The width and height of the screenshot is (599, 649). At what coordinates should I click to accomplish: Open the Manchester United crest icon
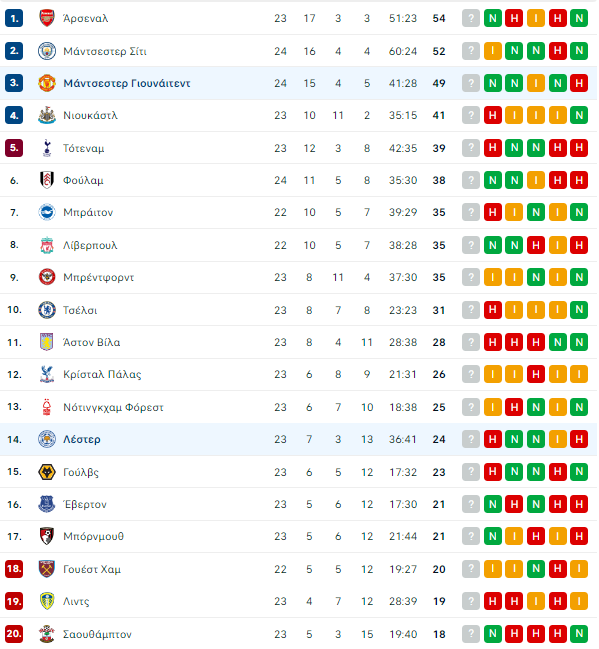[47, 83]
